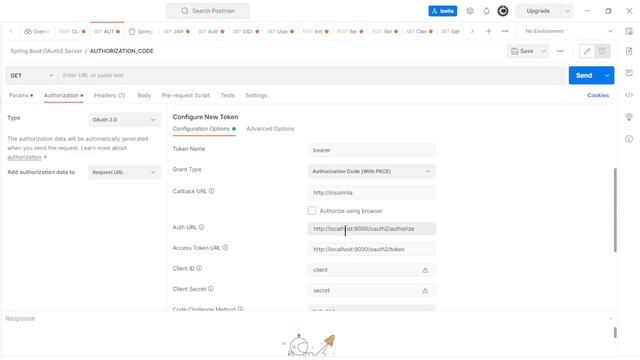Open the GET JWK request tab
640x360 pixels.
click(176, 31)
